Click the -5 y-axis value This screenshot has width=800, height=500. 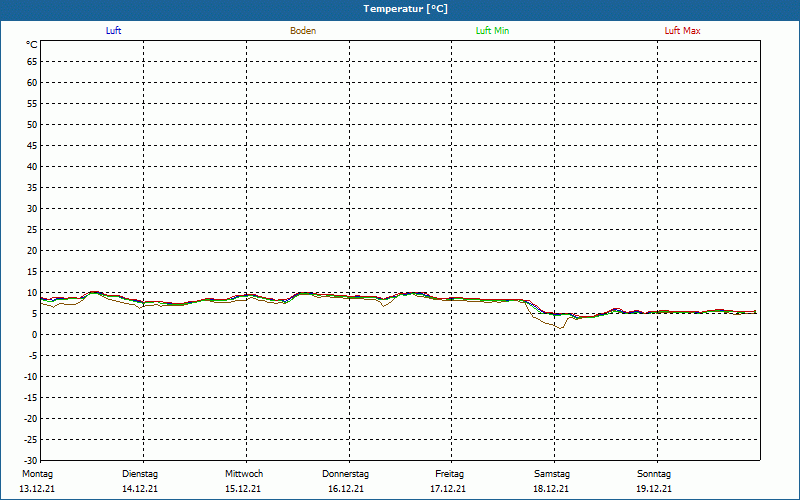[33, 356]
